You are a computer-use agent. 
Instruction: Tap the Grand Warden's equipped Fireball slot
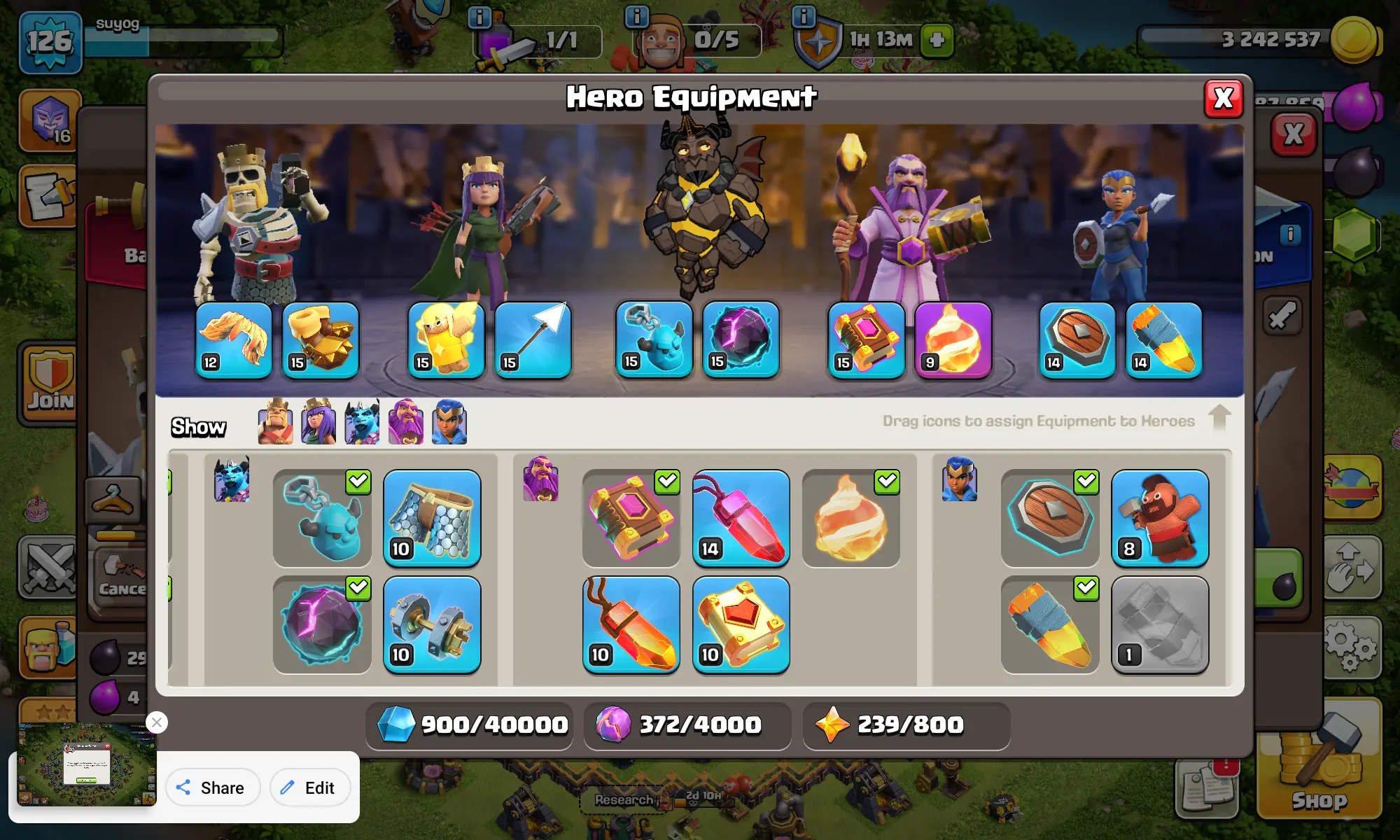point(953,340)
